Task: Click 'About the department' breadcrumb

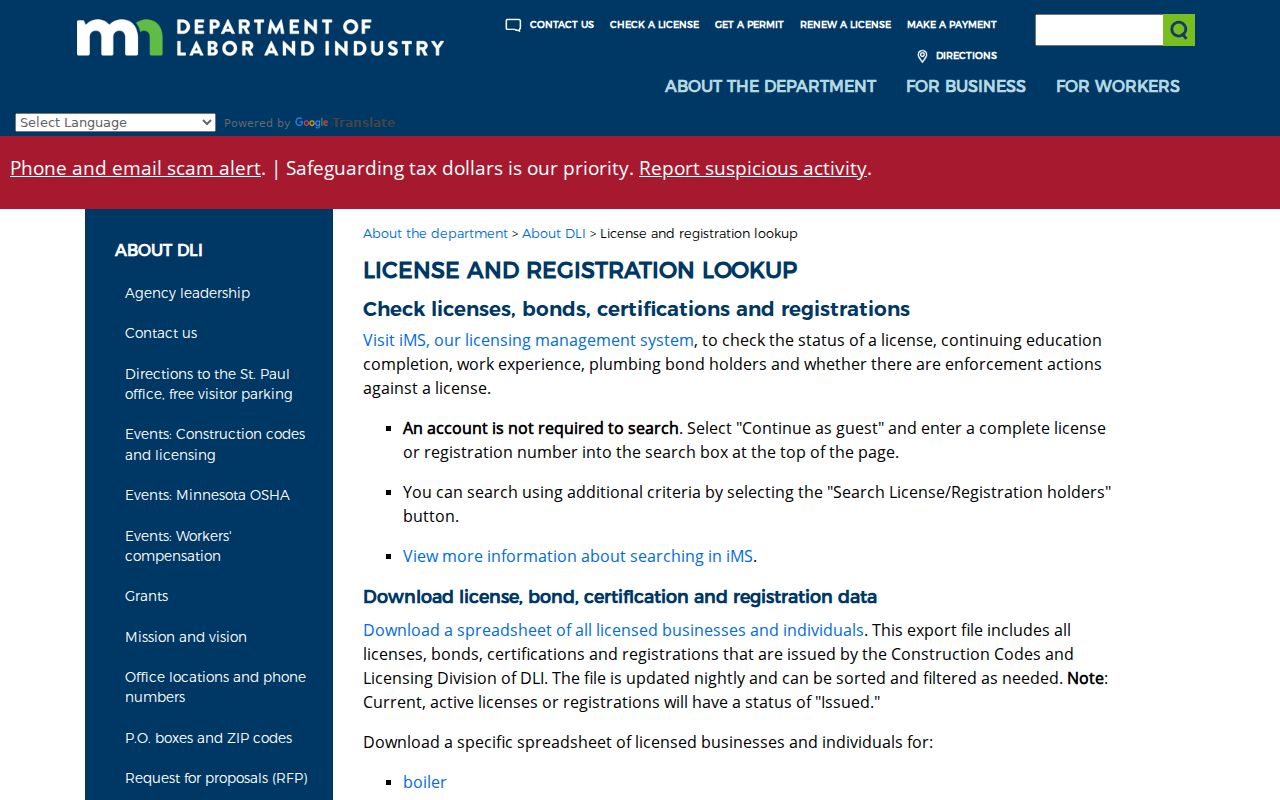Action: (x=435, y=233)
